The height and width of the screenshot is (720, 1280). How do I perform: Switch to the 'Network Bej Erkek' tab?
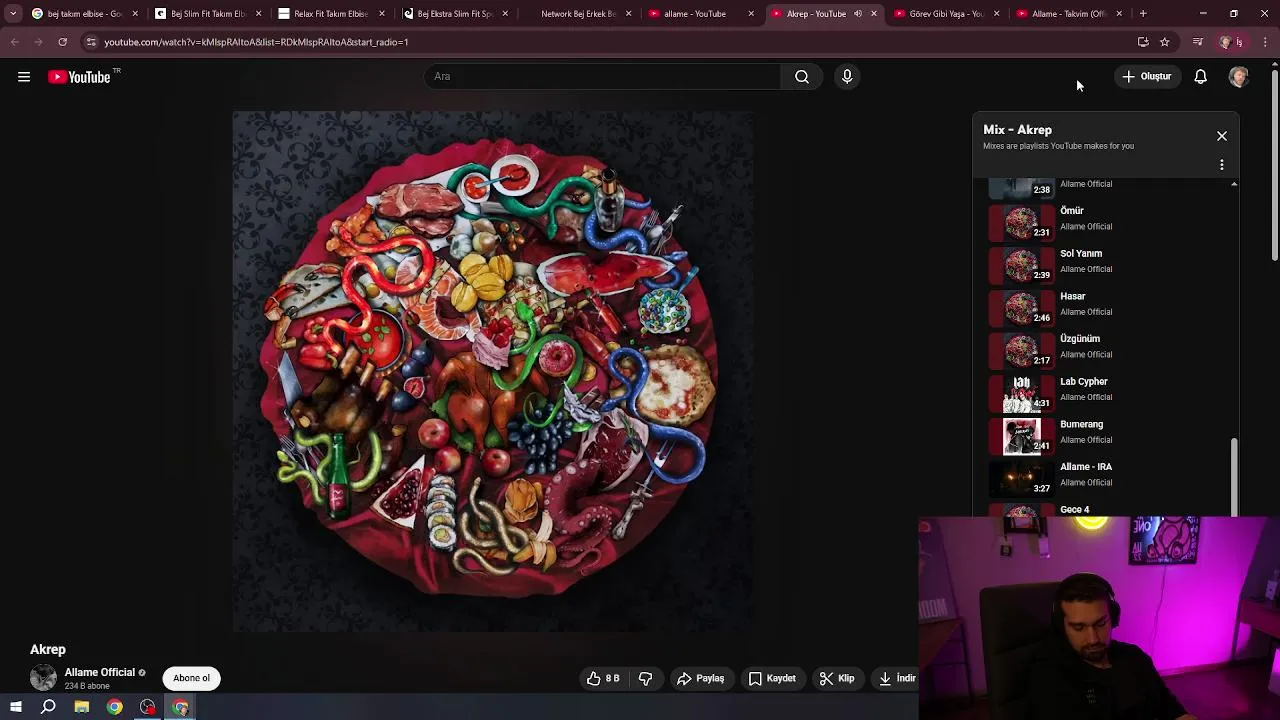[x=577, y=14]
